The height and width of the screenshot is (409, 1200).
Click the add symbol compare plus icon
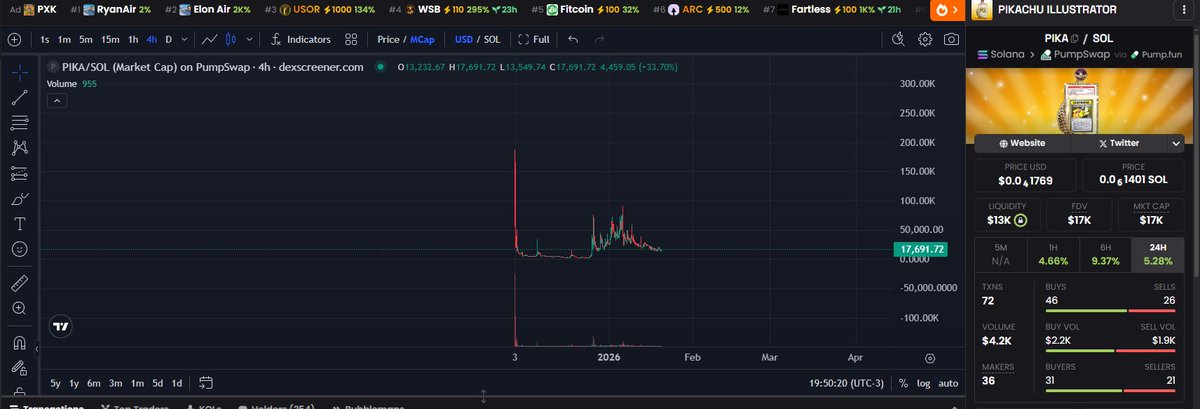pyautogui.click(x=14, y=40)
